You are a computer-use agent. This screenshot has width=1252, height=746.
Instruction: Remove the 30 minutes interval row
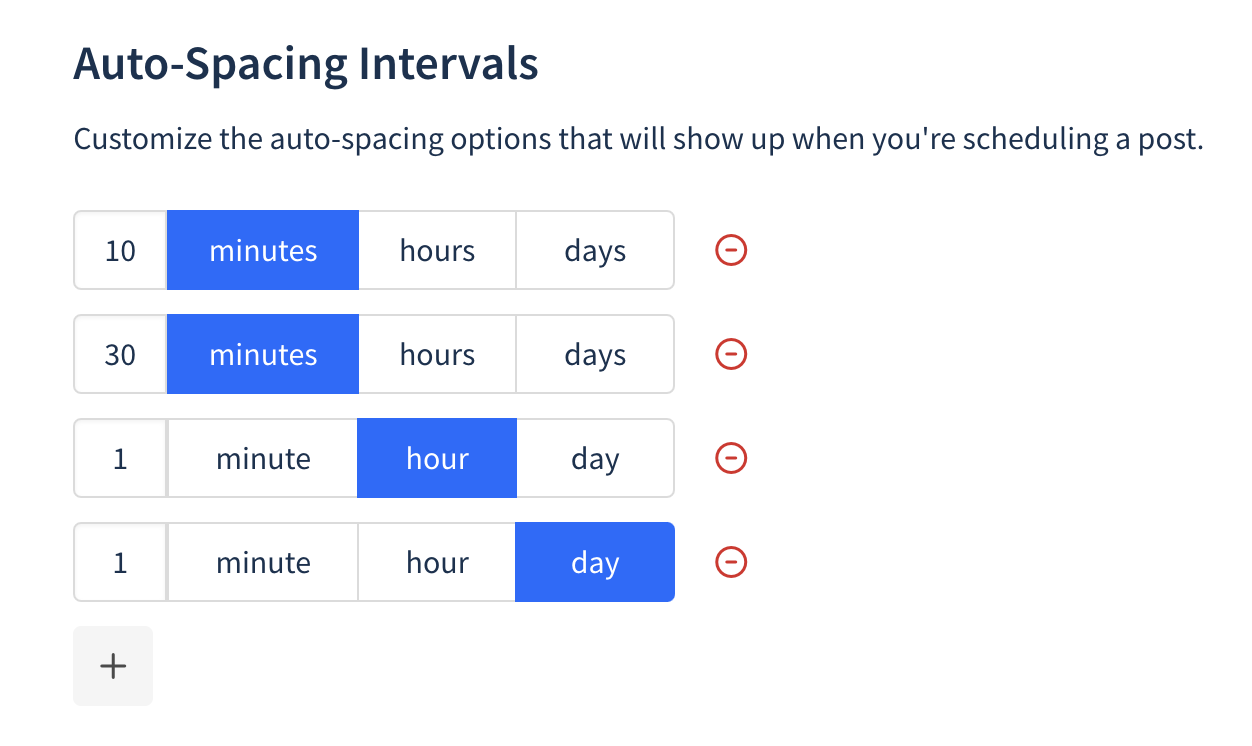(732, 354)
